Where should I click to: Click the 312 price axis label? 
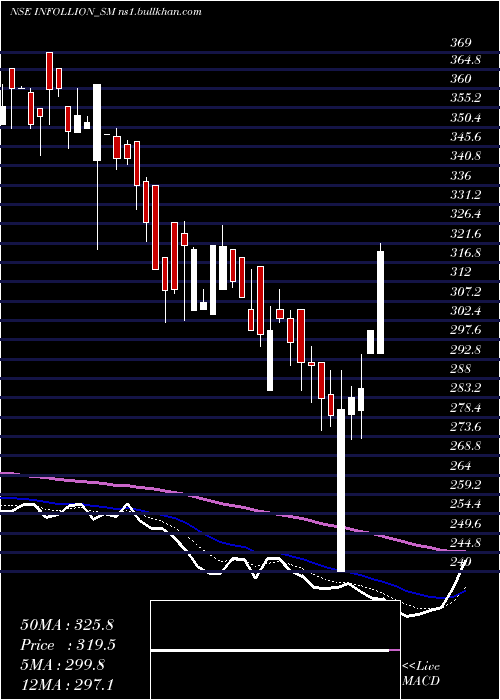460,272
